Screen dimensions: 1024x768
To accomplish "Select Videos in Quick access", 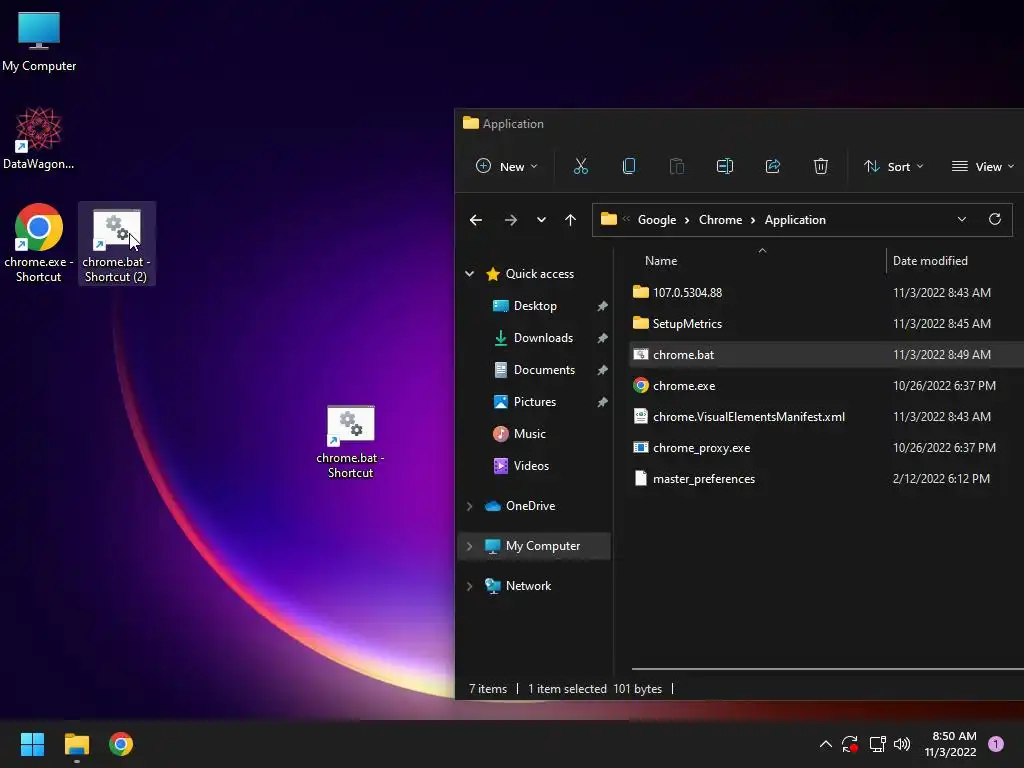I will [x=531, y=466].
